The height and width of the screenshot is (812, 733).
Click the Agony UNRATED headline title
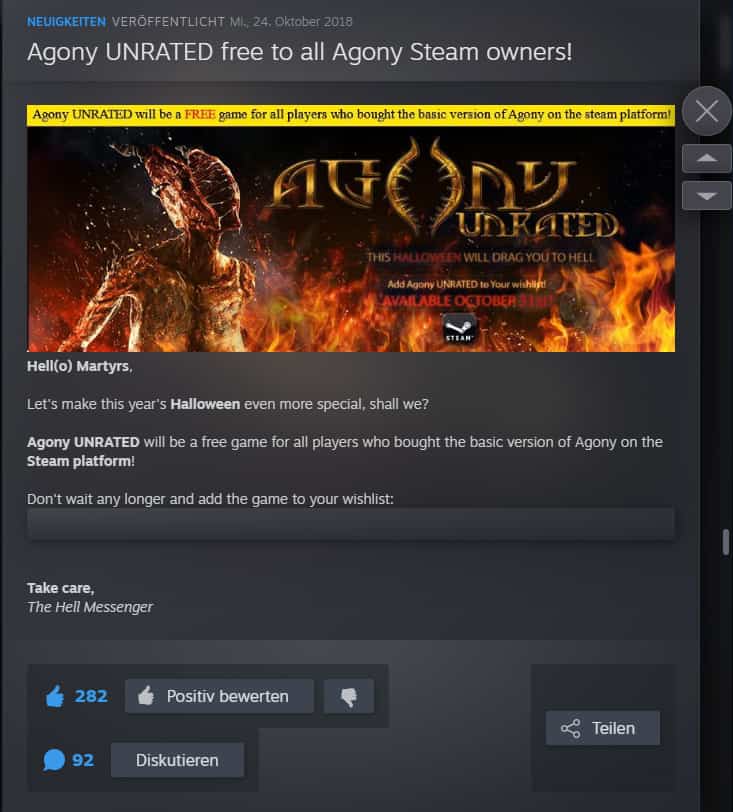pos(299,52)
